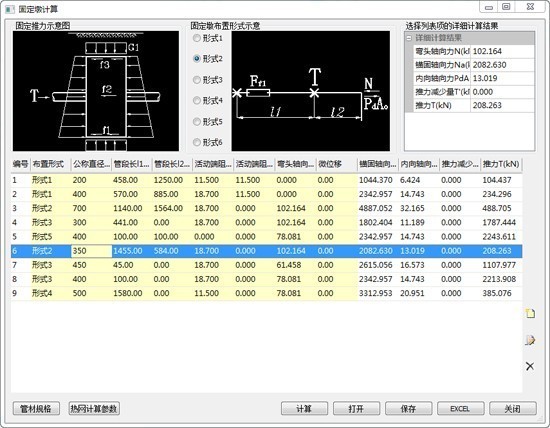Click the edit row pencil icon

(x=530, y=340)
